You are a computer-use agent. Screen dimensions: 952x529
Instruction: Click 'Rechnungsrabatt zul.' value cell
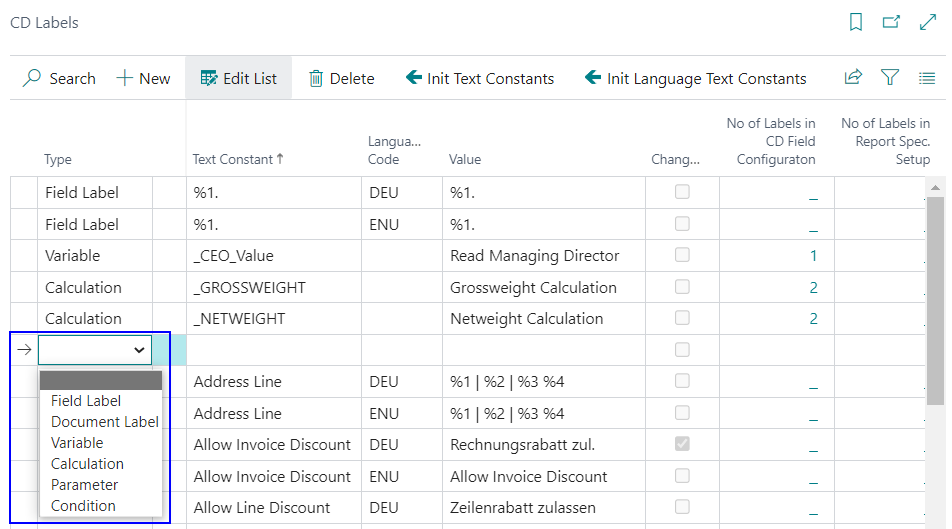coord(544,445)
